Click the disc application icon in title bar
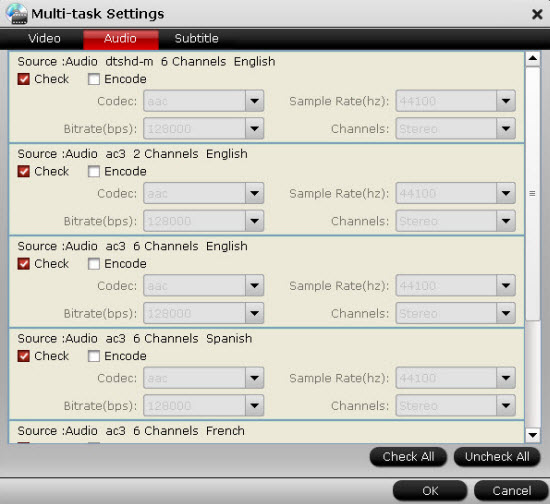 pyautogui.click(x=16, y=13)
